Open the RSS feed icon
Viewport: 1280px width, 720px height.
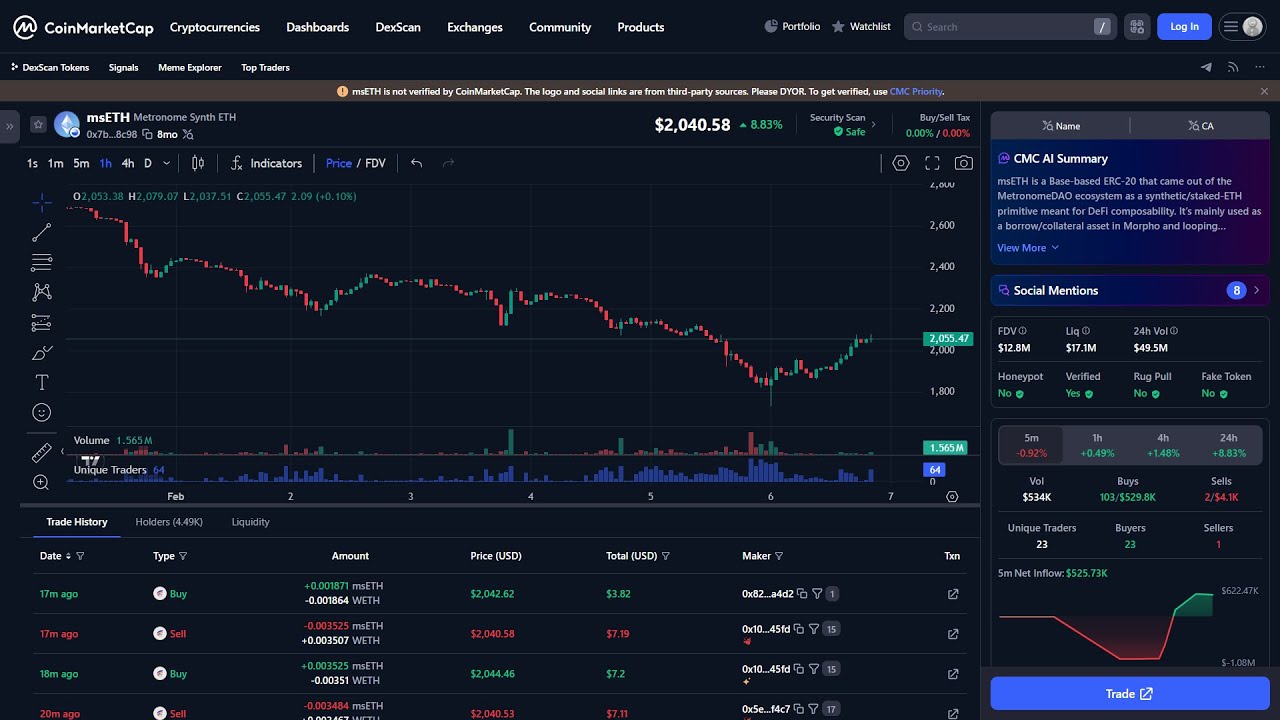(1233, 67)
